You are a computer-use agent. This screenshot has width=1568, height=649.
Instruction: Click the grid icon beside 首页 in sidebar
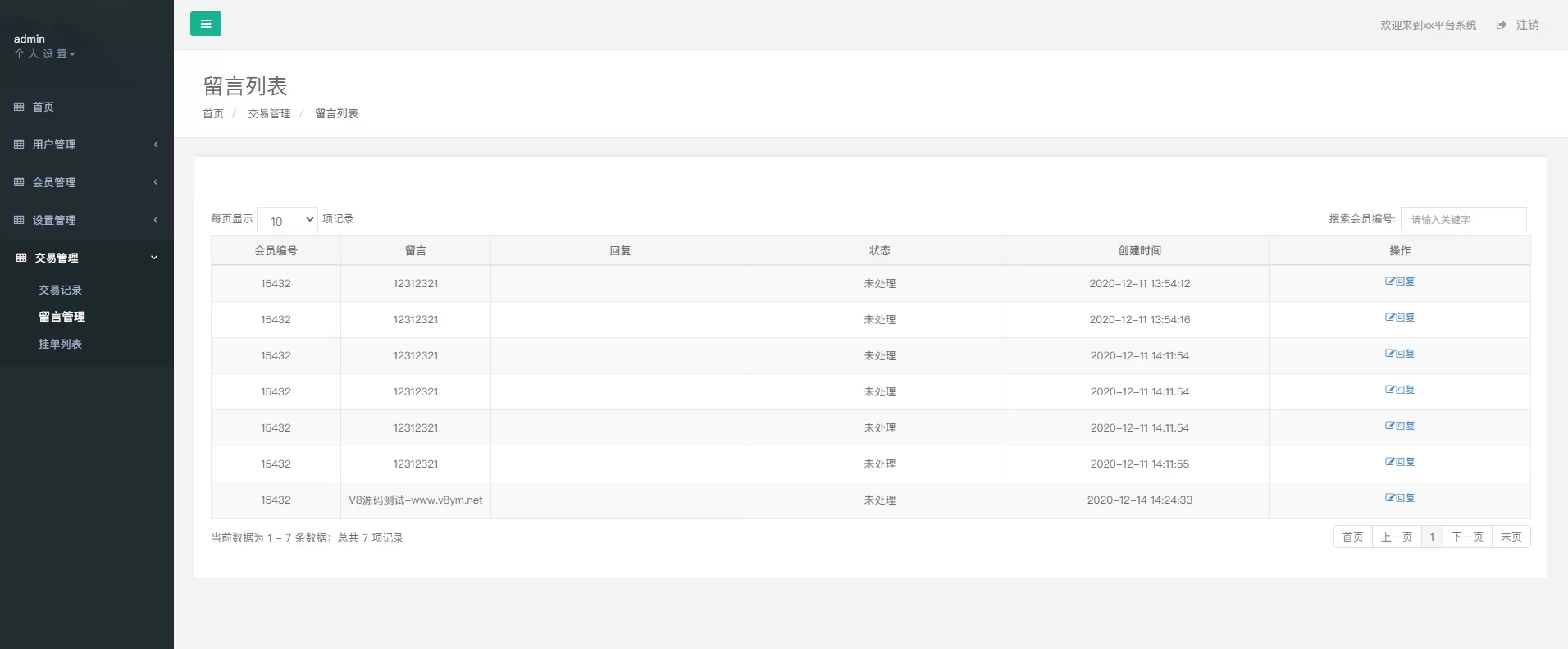(x=19, y=107)
